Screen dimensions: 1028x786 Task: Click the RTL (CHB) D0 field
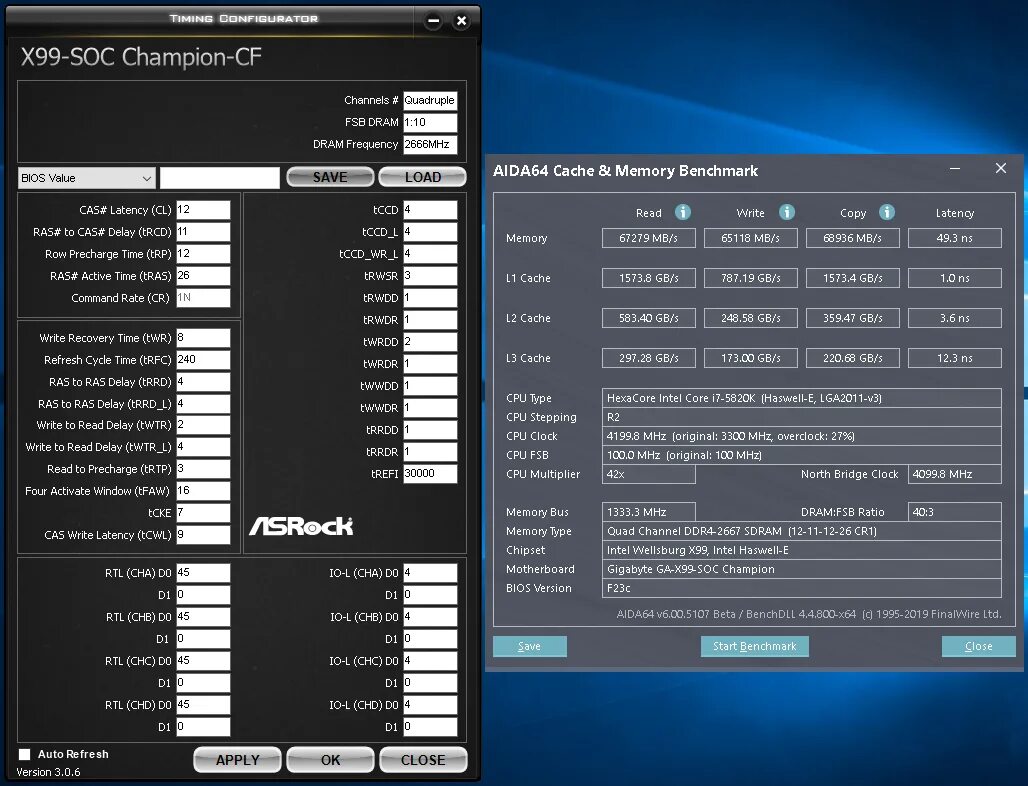tap(203, 617)
